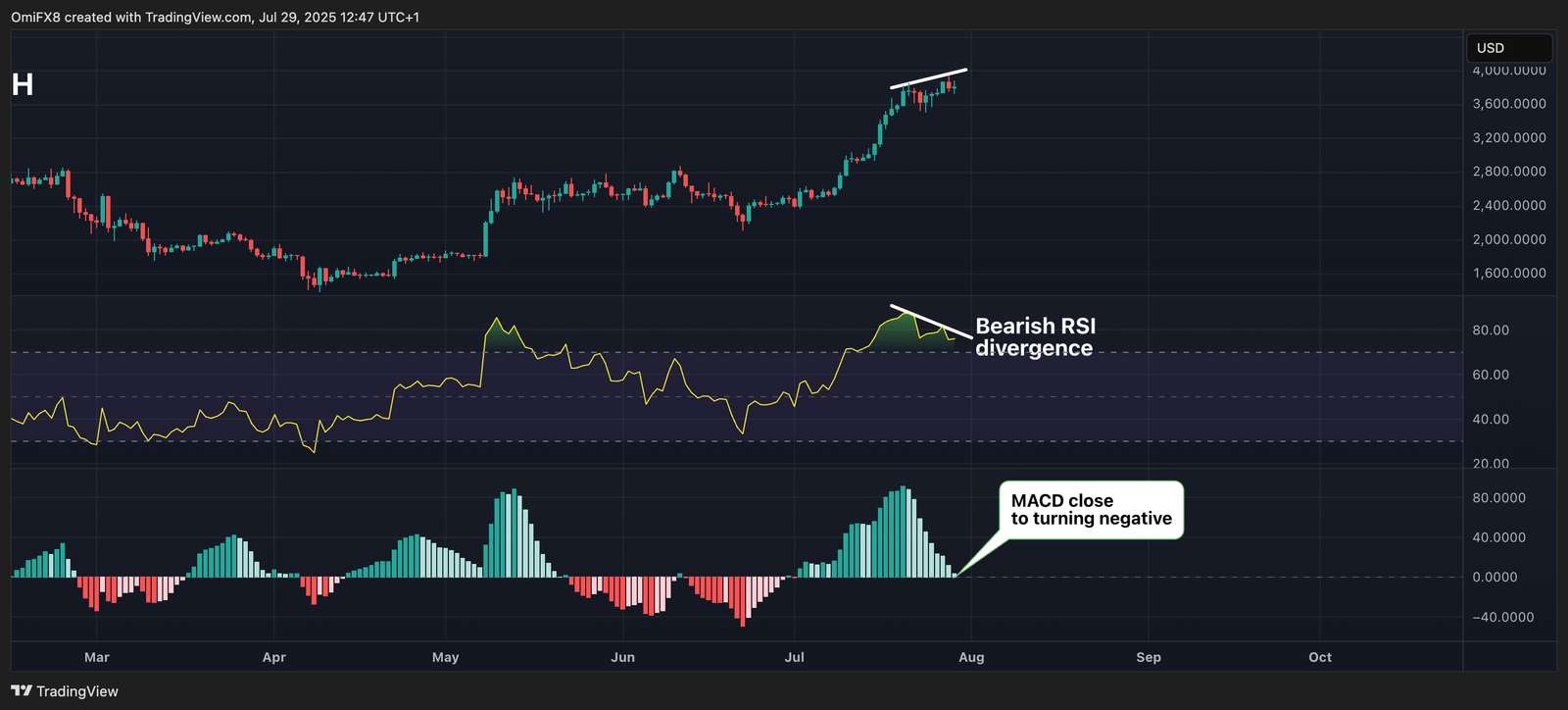The width and height of the screenshot is (1568, 710).
Task: Click the chart credit line with date stamp
Action: click(216, 18)
